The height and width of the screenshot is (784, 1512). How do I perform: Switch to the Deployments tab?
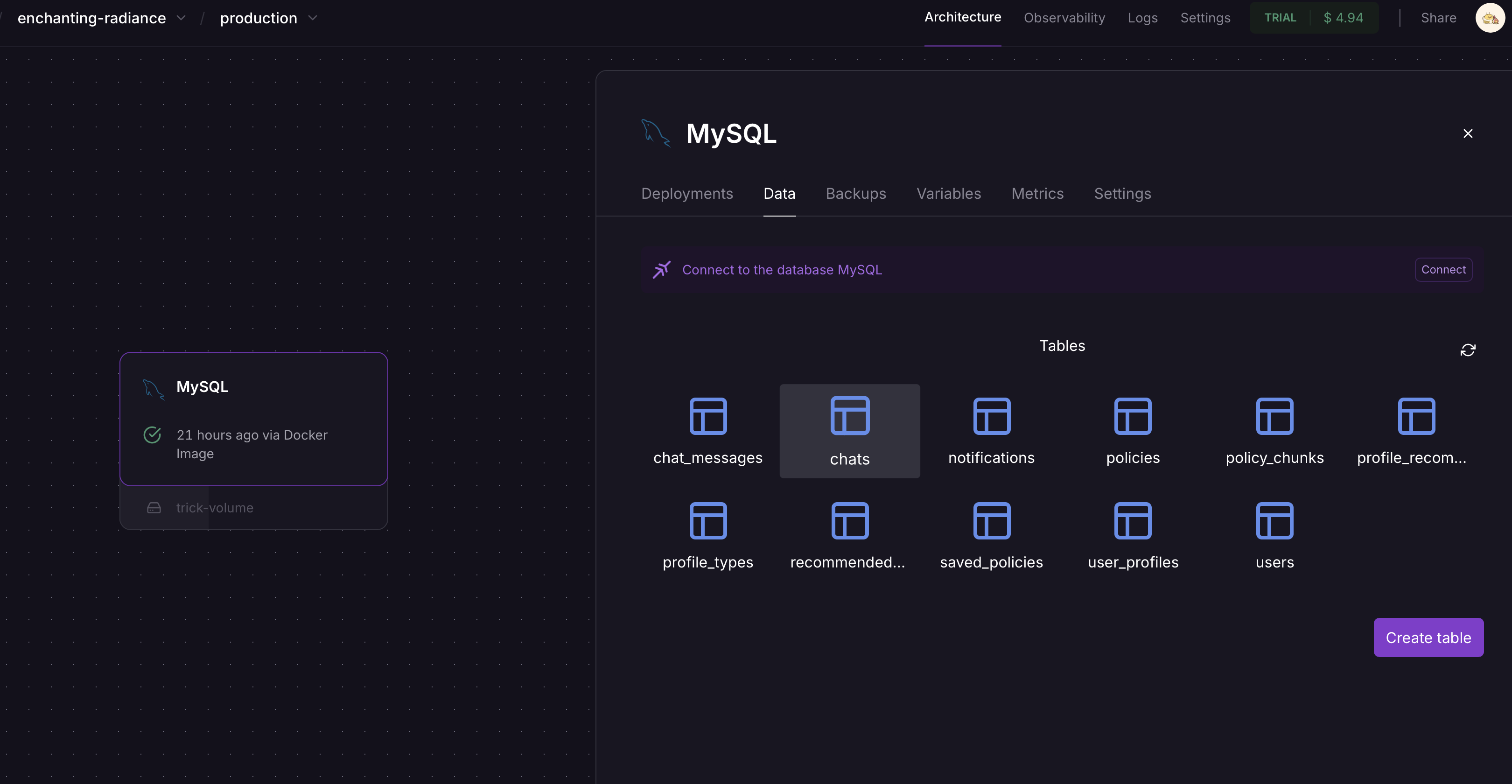pyautogui.click(x=687, y=194)
